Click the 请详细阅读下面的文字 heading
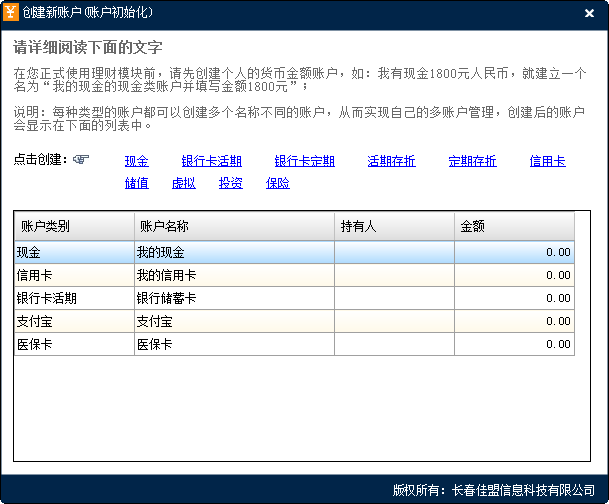Viewport: 609px width, 504px height. point(88,47)
